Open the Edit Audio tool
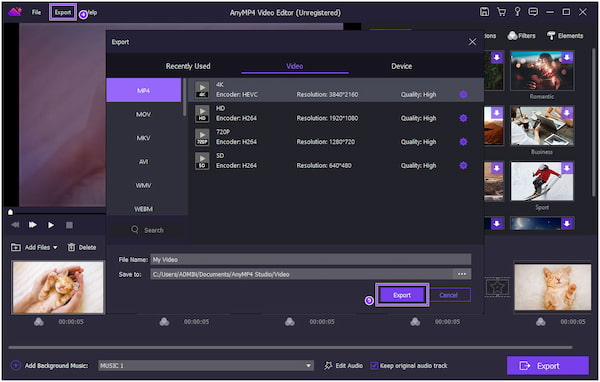600x382 pixels. tap(344, 366)
